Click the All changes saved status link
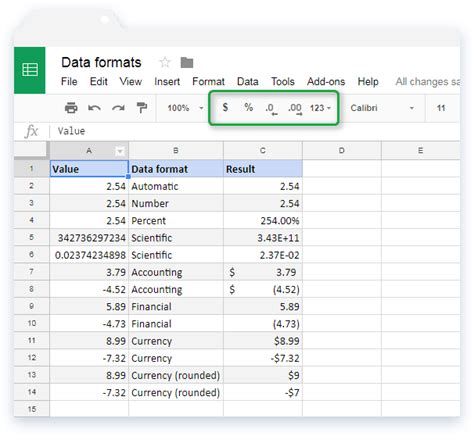Viewport: 474px width, 436px height. click(428, 82)
